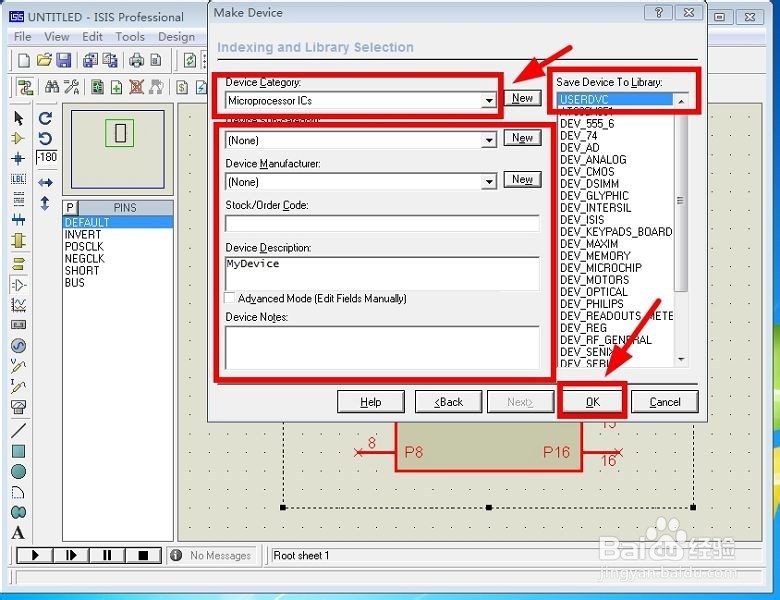Viewport: 780px width, 600px height.
Task: Click the Device Description text box
Action: [x=382, y=273]
